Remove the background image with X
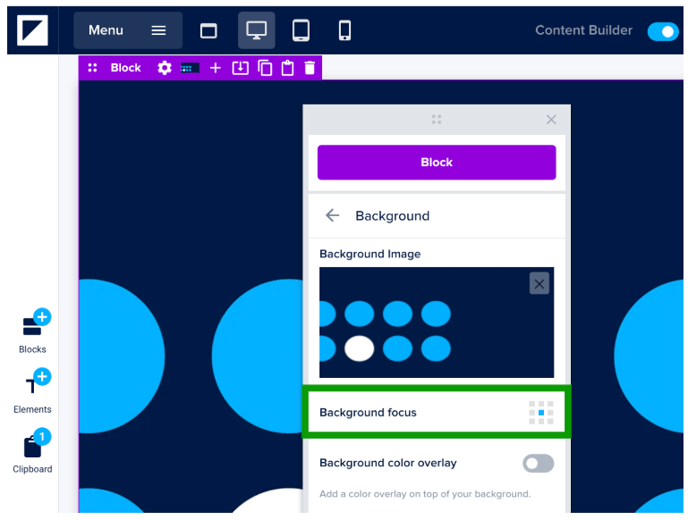The image size is (688, 520). click(539, 284)
